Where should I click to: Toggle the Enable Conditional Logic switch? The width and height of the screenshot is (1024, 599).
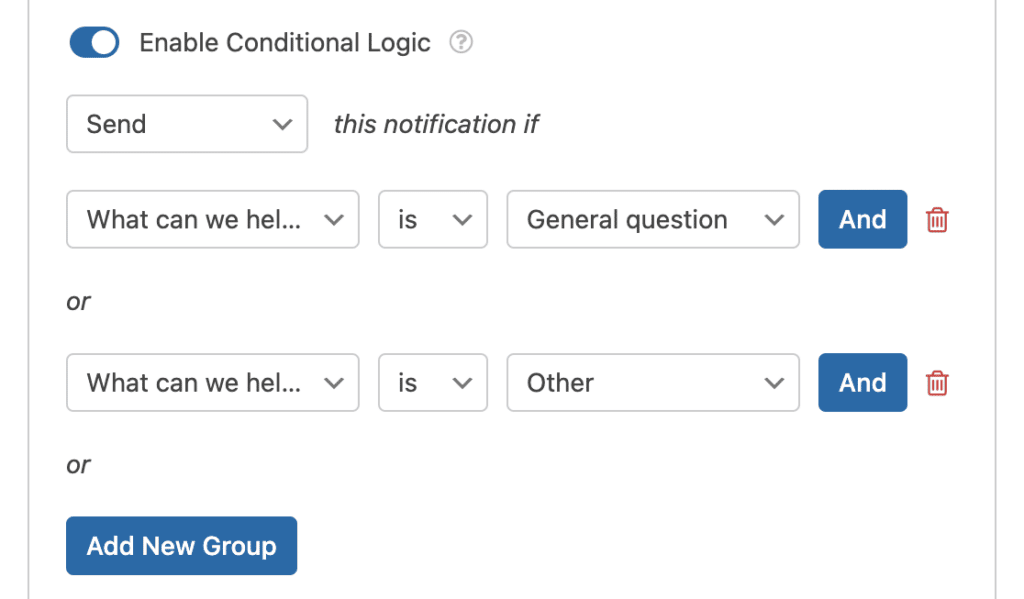pyautogui.click(x=93, y=42)
